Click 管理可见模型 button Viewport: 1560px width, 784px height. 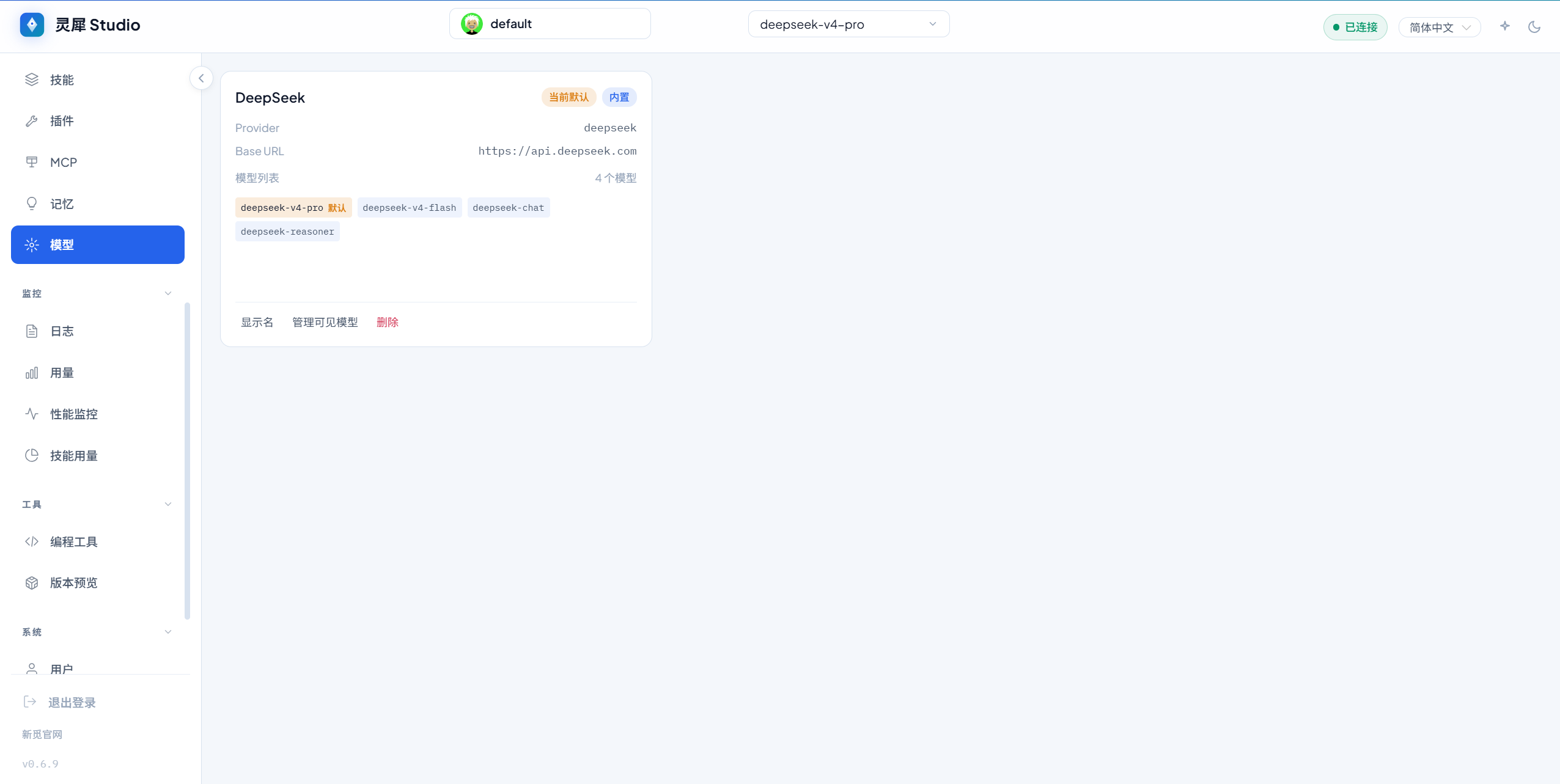(325, 322)
